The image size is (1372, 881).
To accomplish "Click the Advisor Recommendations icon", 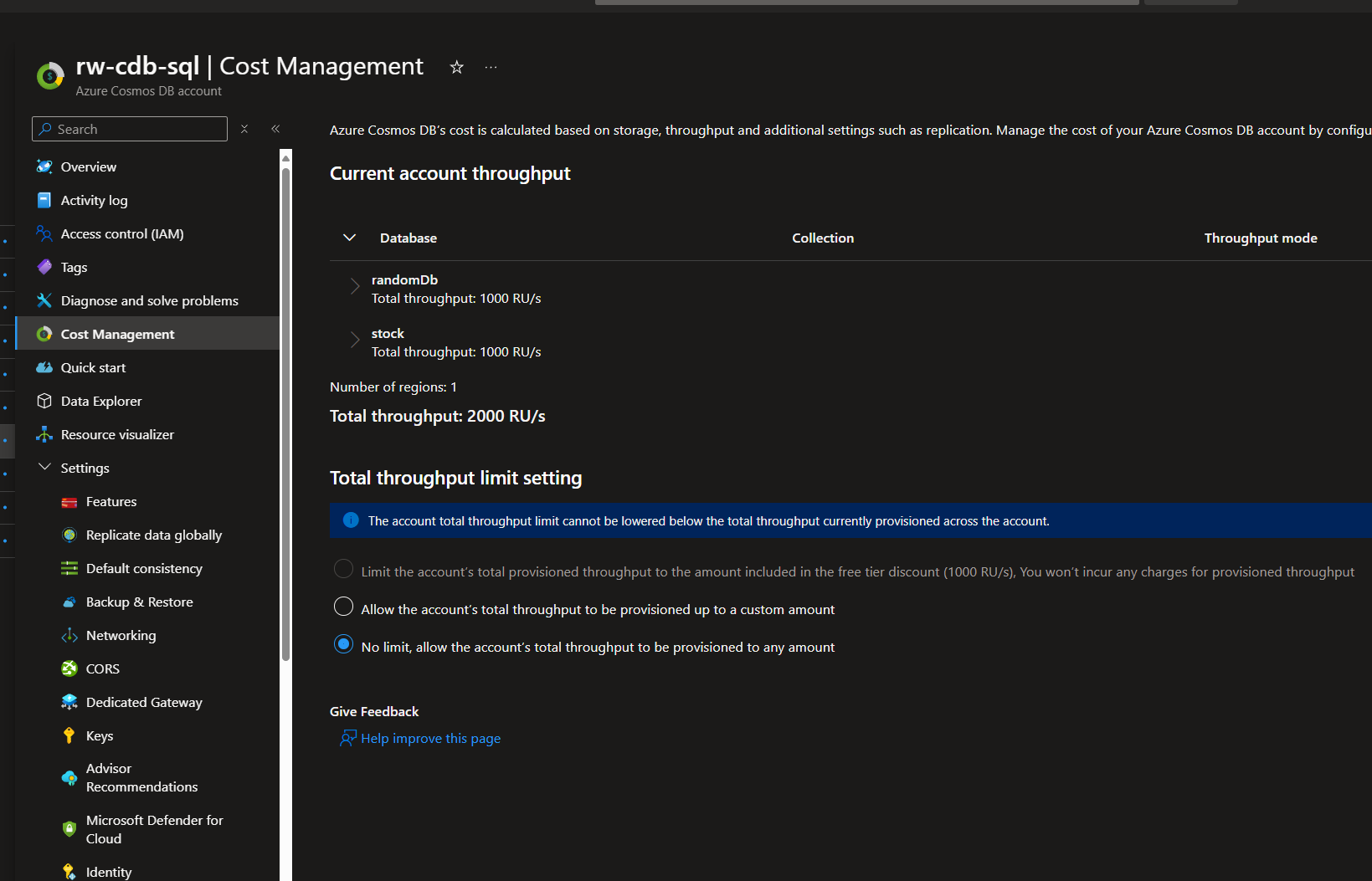I will (x=69, y=778).
